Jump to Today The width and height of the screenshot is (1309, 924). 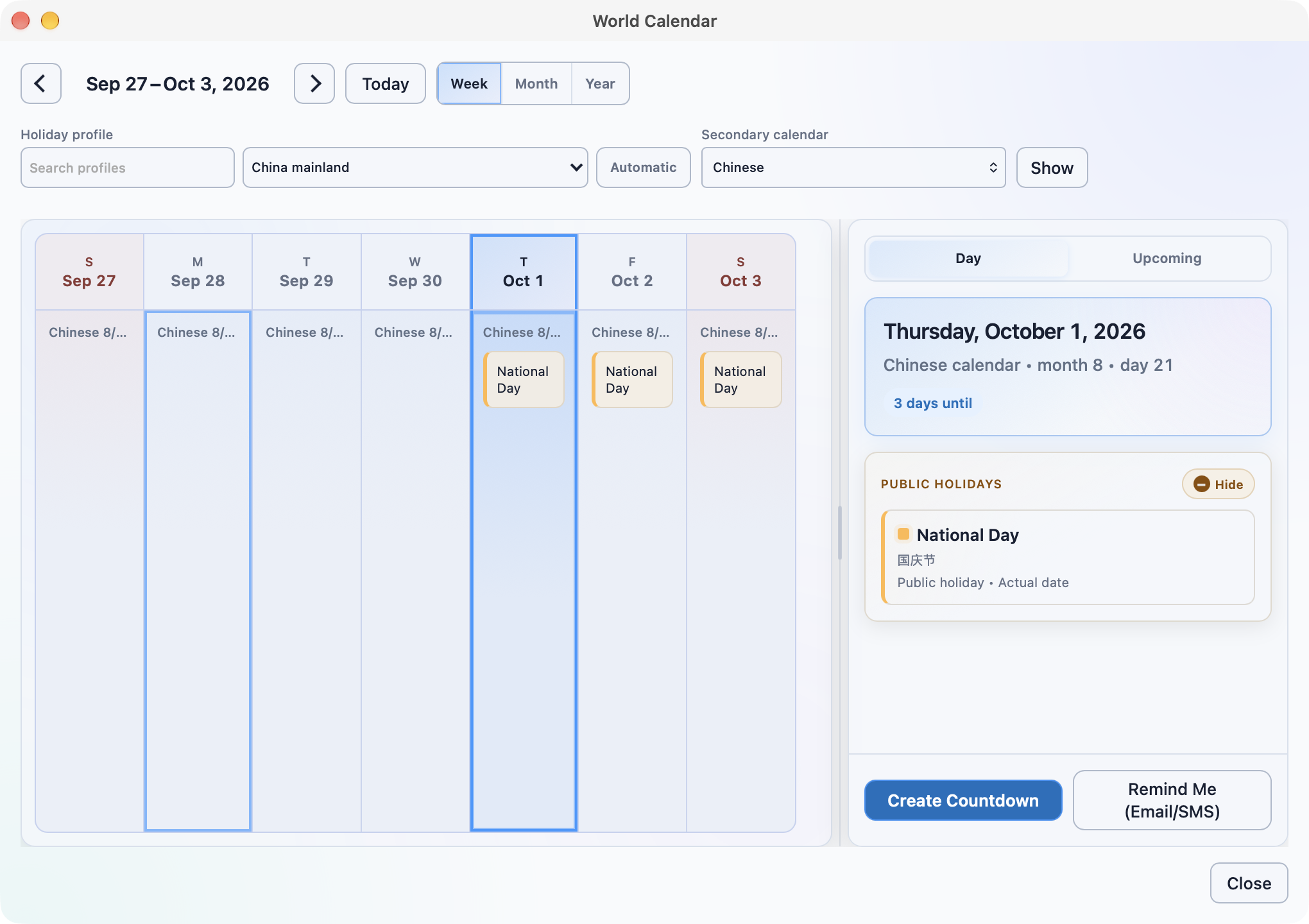point(386,83)
